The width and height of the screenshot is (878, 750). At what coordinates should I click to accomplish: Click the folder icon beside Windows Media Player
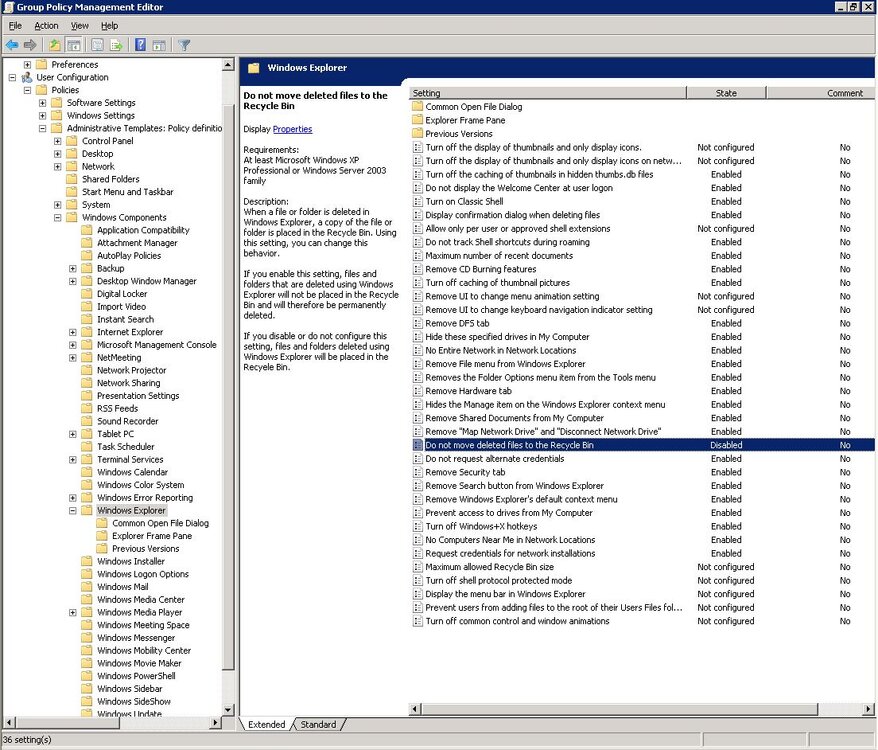click(86, 612)
